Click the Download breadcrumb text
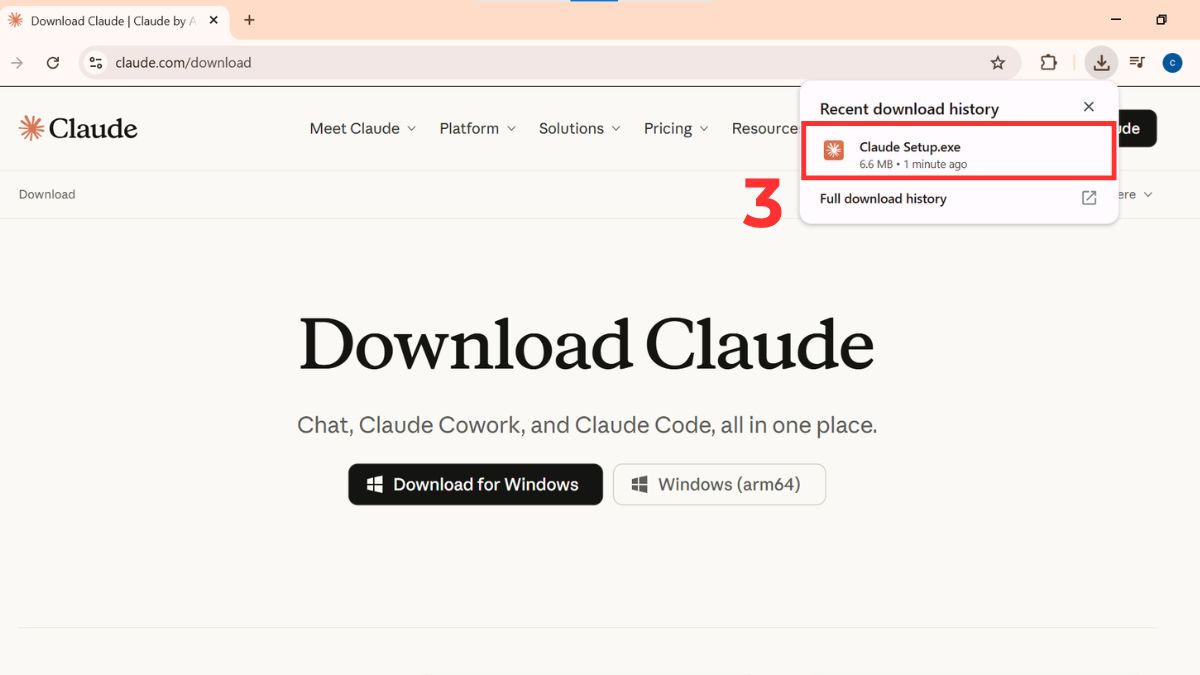 tap(47, 194)
